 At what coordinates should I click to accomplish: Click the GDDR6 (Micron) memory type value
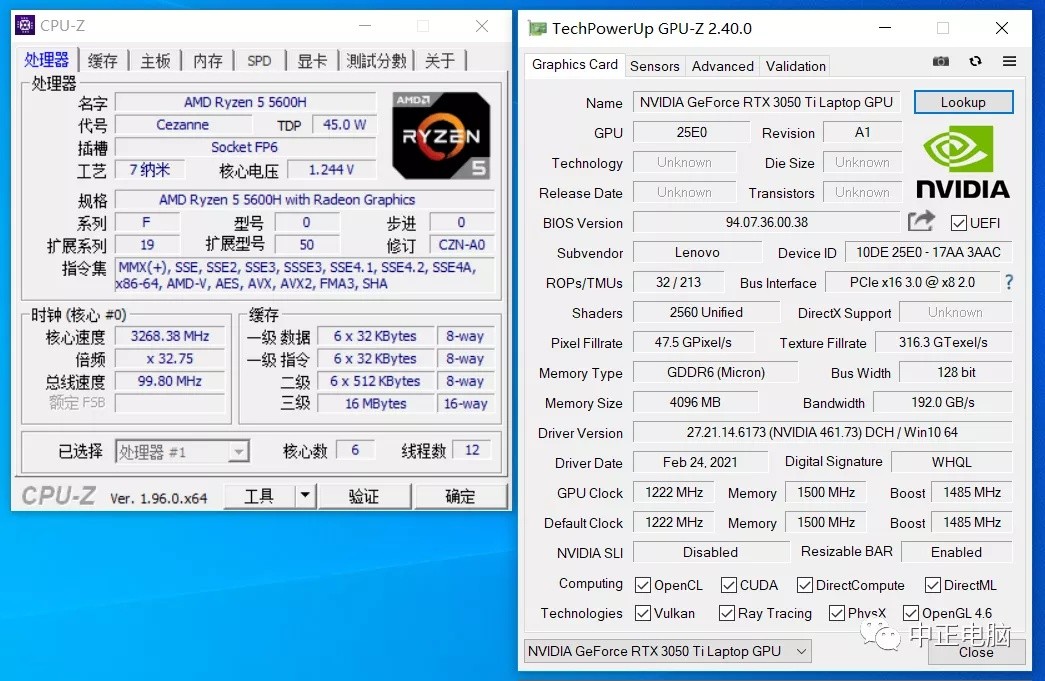click(x=716, y=372)
